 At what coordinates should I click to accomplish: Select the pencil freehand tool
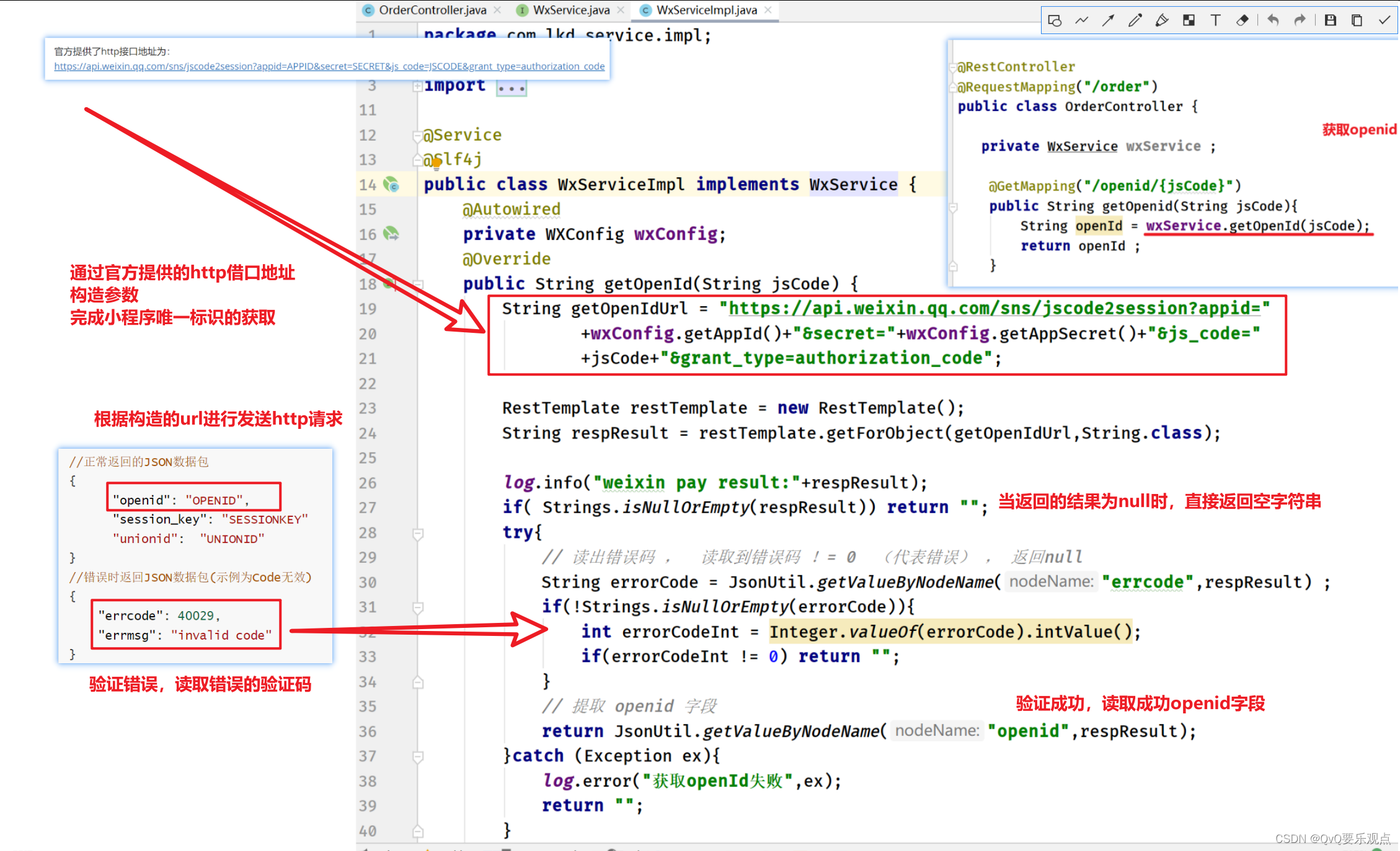click(1135, 20)
